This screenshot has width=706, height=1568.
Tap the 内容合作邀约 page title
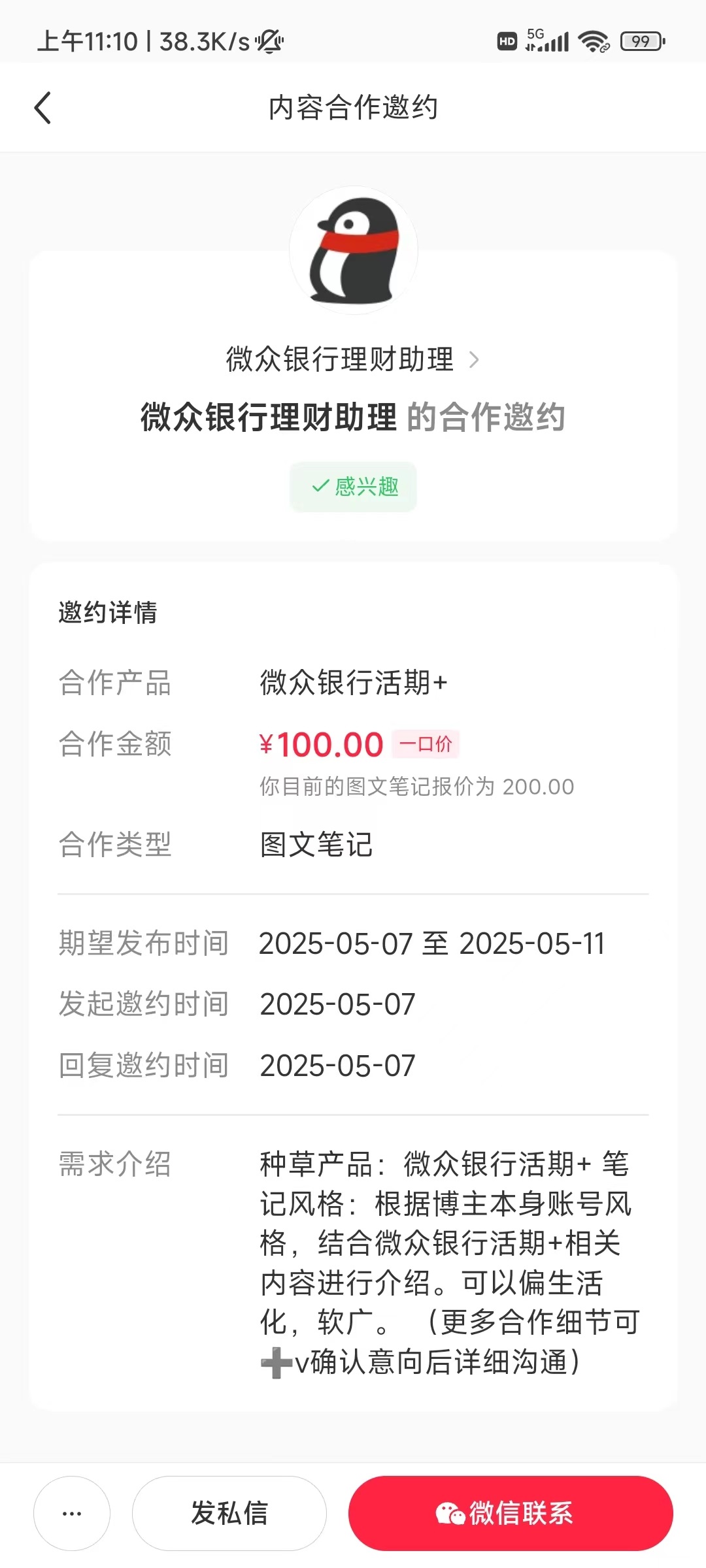point(353,108)
